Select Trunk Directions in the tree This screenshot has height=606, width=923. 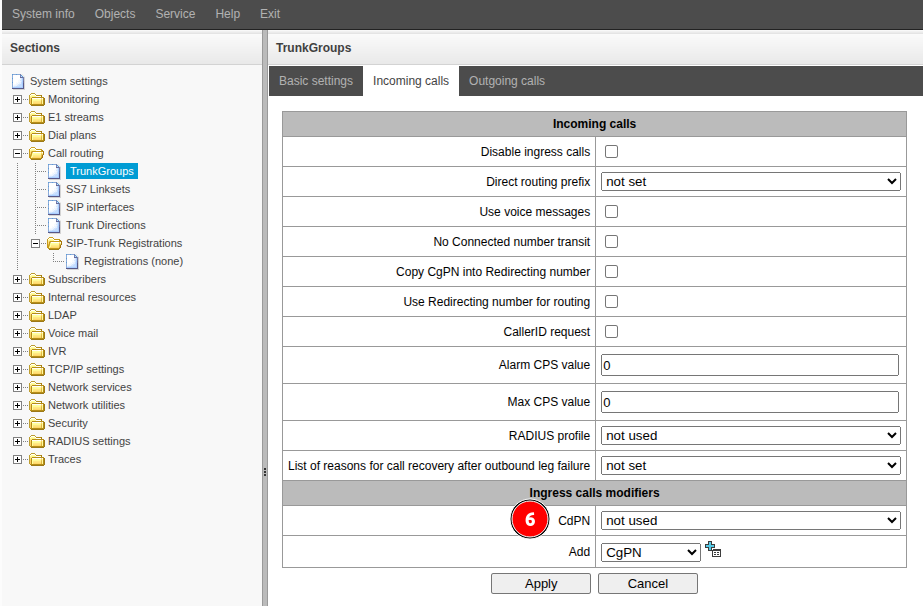(x=105, y=225)
